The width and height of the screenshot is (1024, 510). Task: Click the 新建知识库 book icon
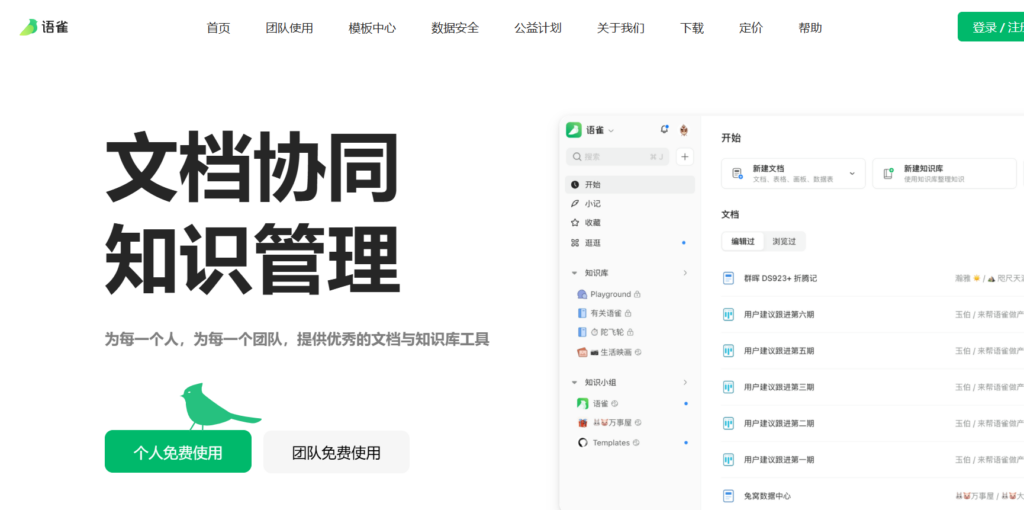point(888,174)
